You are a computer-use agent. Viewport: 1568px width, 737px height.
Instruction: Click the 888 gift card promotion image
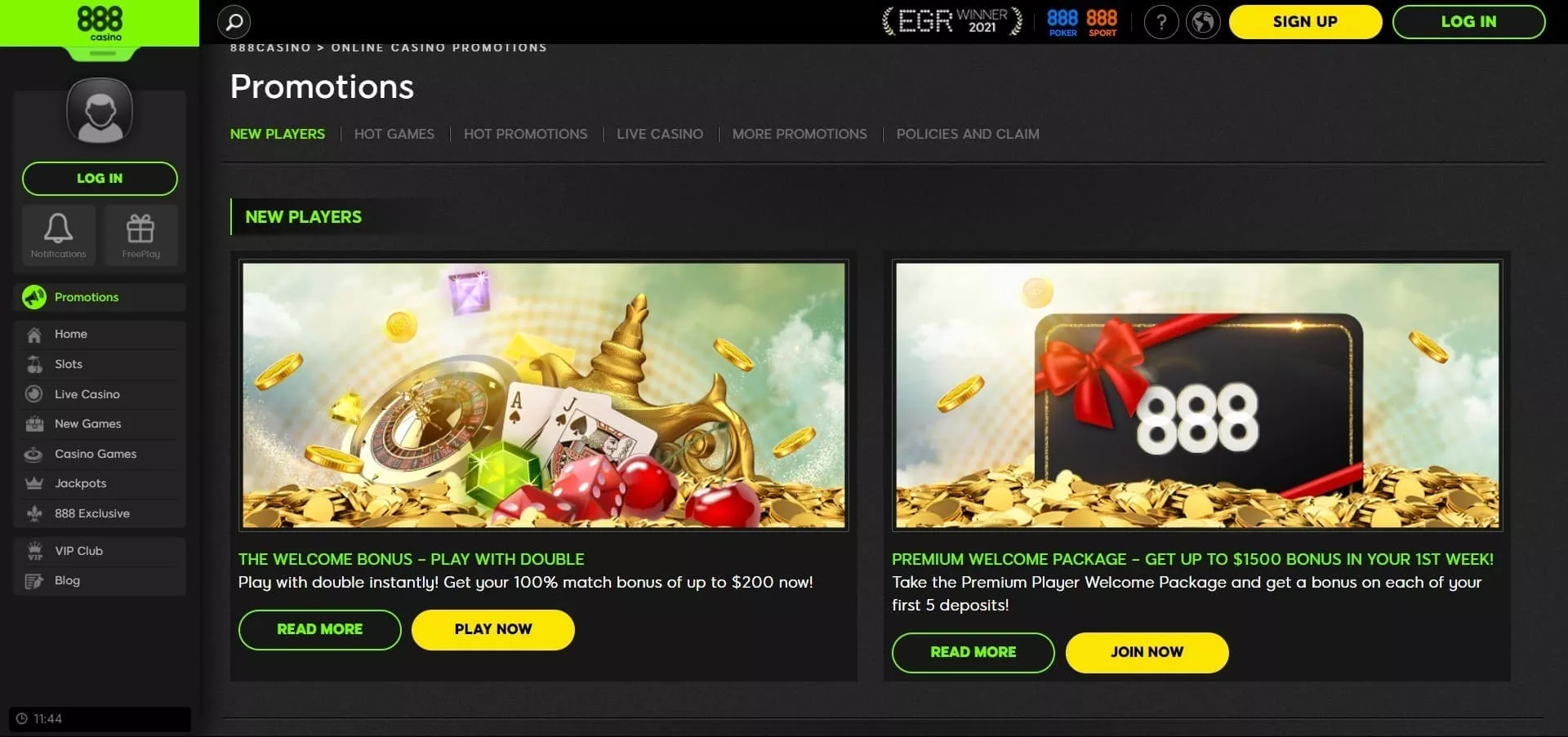point(1197,395)
